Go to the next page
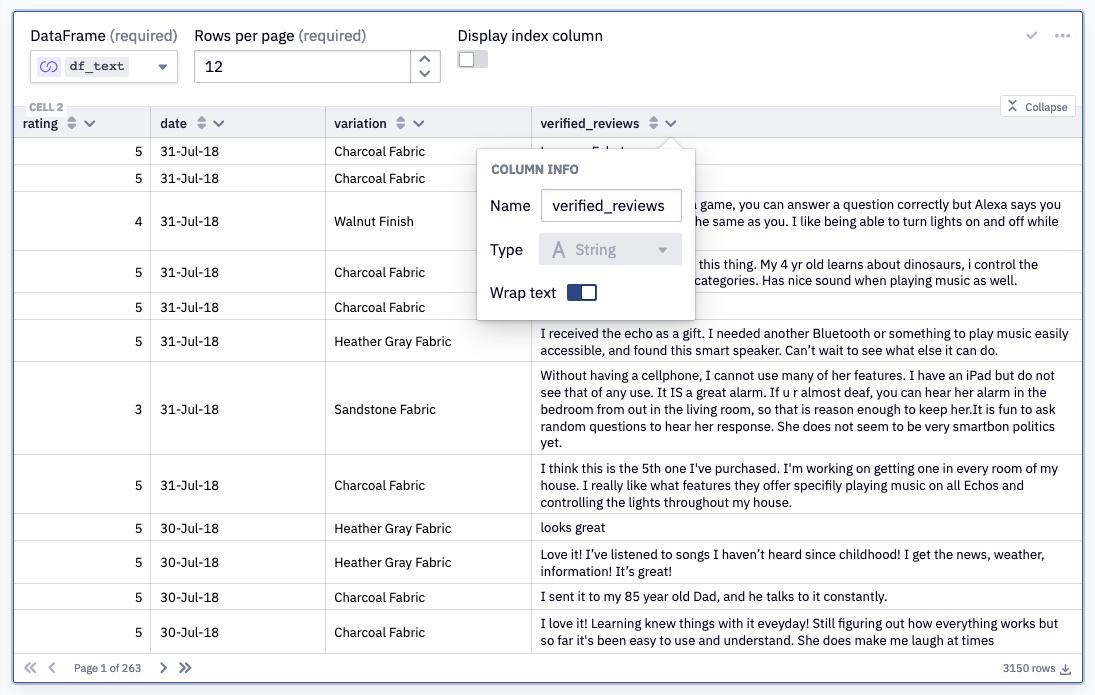This screenshot has height=695, width=1095. pyautogui.click(x=163, y=668)
